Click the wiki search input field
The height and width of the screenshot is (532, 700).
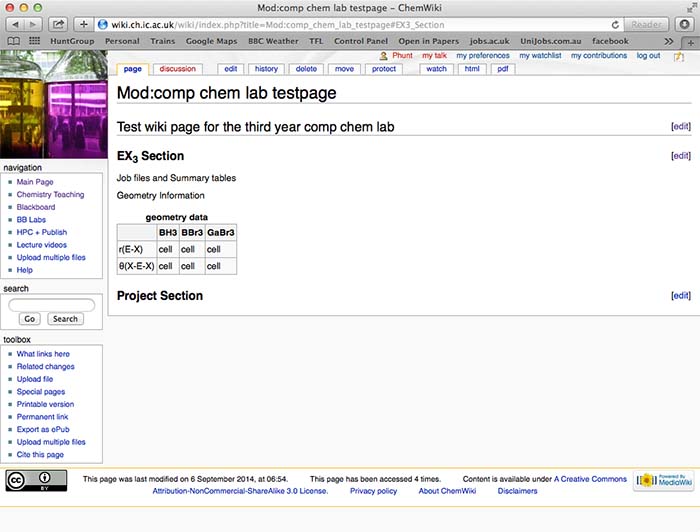(52, 305)
